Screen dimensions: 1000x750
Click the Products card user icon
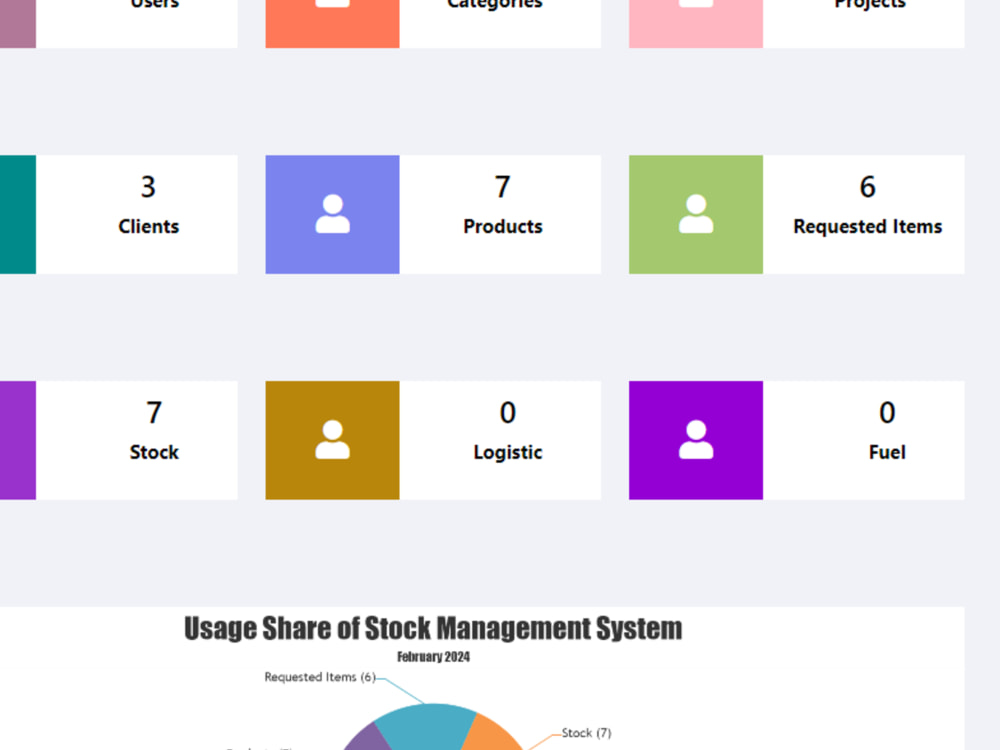click(332, 214)
